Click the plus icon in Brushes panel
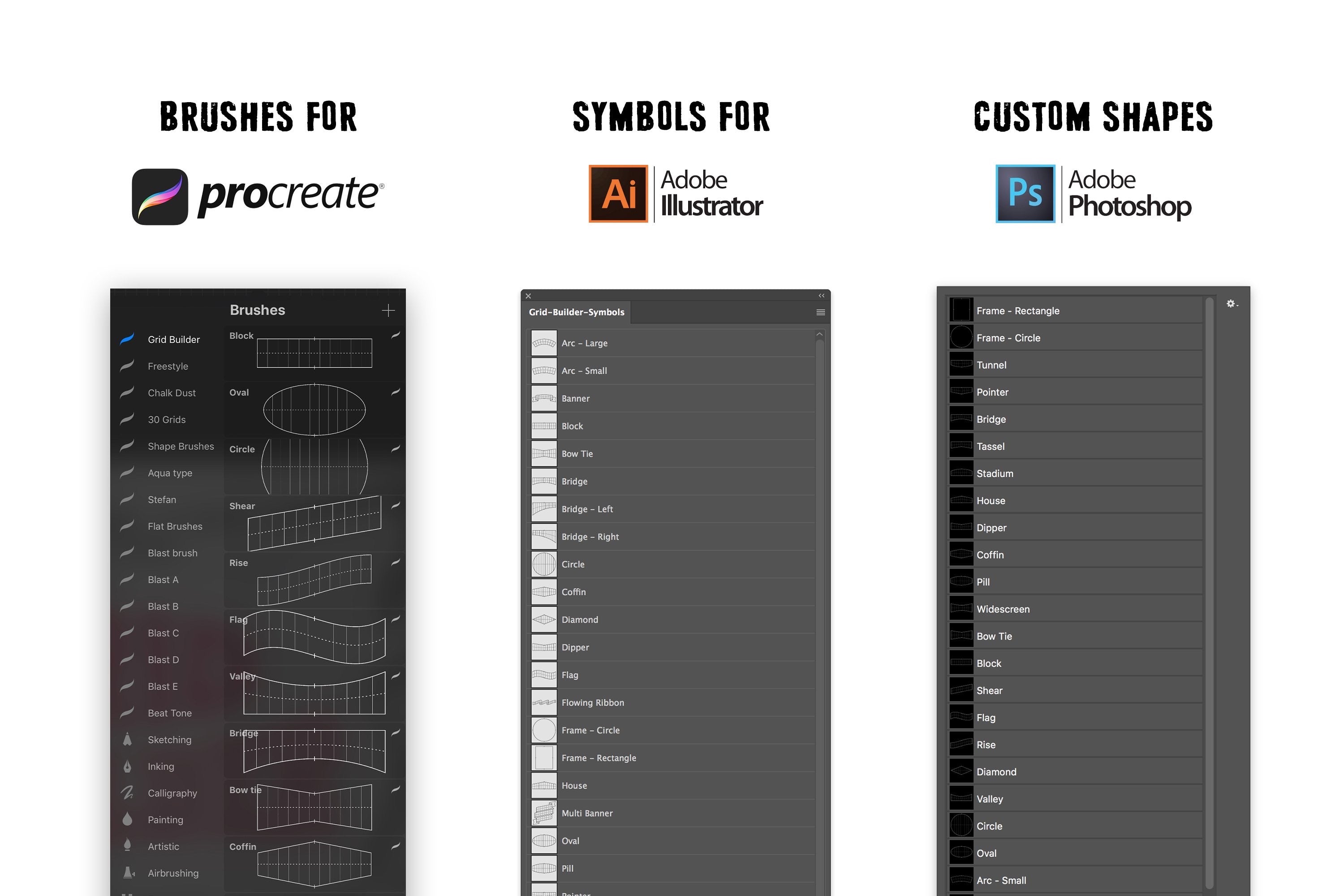The image size is (1344, 896). 388,310
